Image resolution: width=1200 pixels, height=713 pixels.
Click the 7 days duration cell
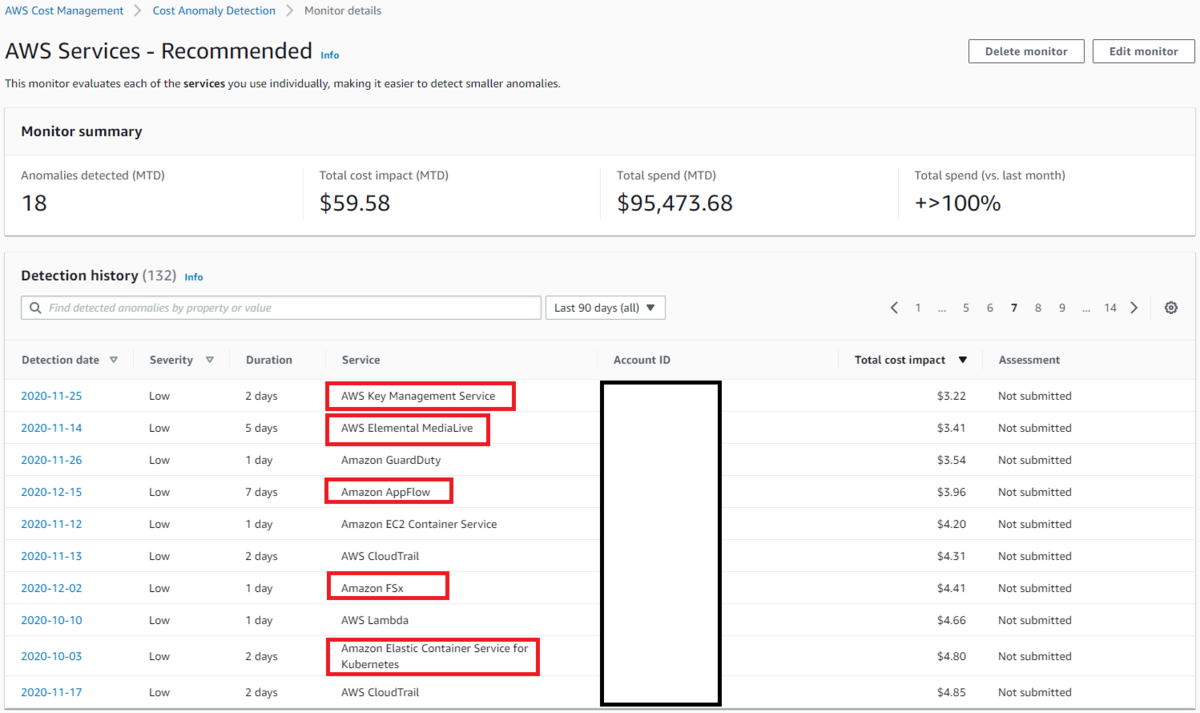pos(261,492)
